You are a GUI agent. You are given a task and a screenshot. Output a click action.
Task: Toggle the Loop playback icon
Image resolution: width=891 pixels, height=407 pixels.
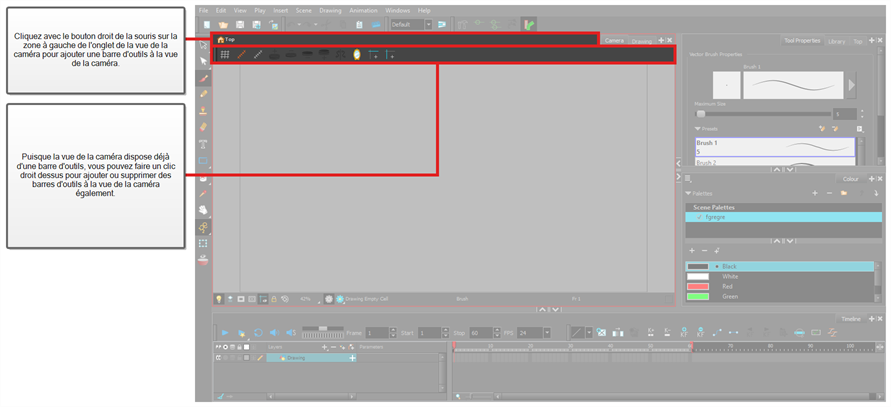(x=258, y=333)
